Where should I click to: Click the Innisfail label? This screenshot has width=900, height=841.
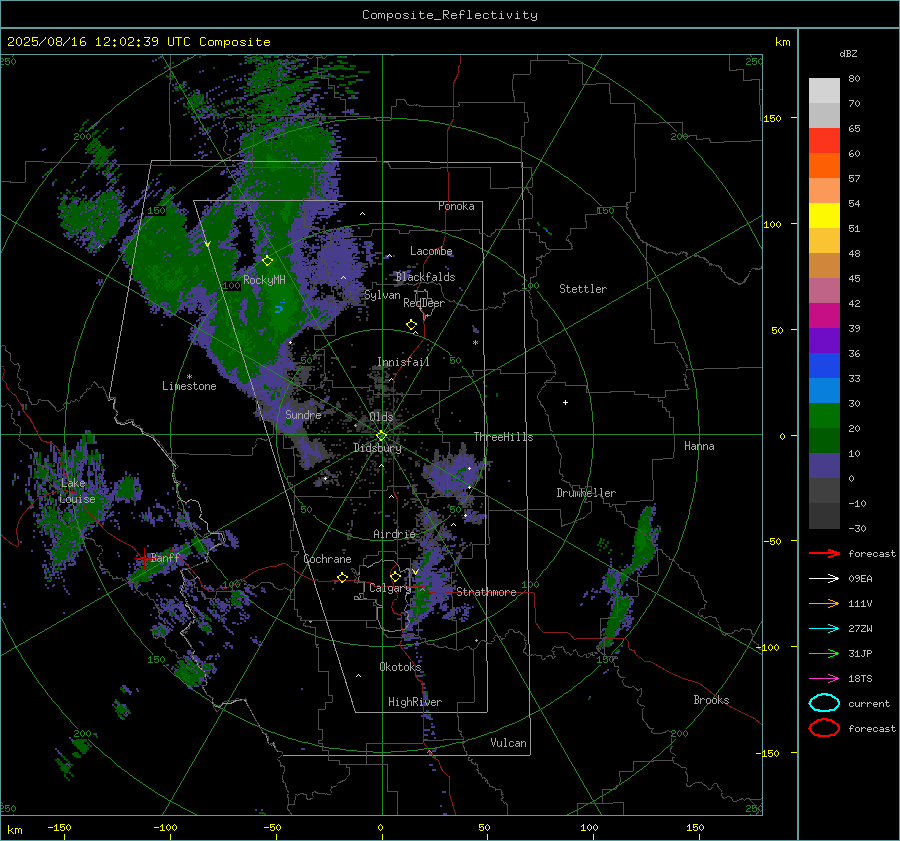pyautogui.click(x=403, y=362)
